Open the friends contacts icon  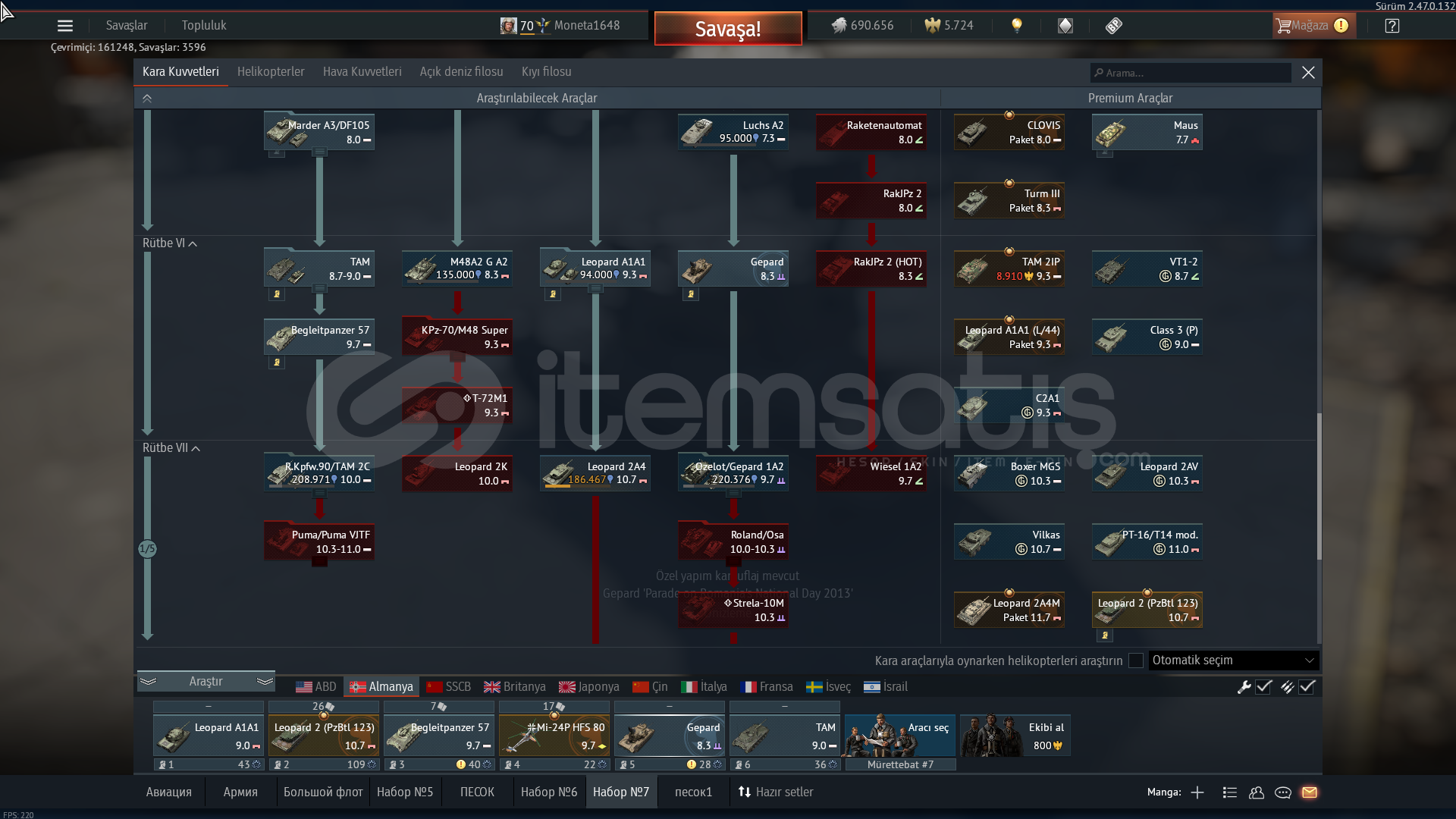point(1257,792)
